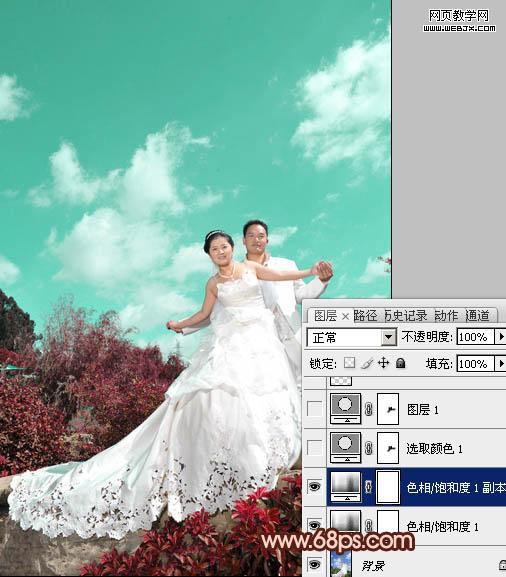
Task: Show the 图层 1 layer visibility box
Action: (314, 409)
